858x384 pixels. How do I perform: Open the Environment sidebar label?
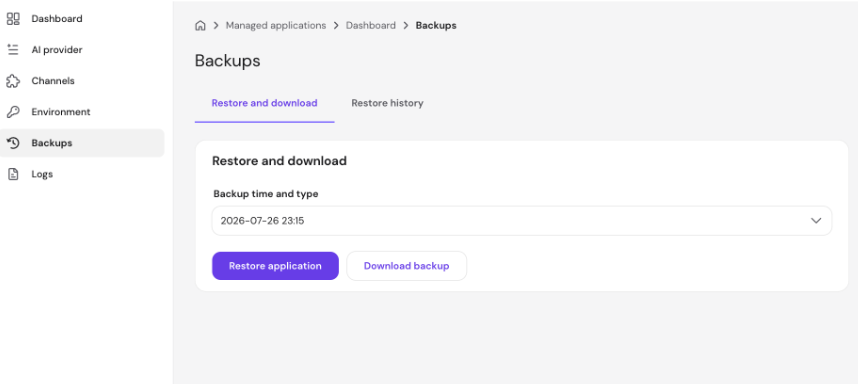pyautogui.click(x=61, y=112)
